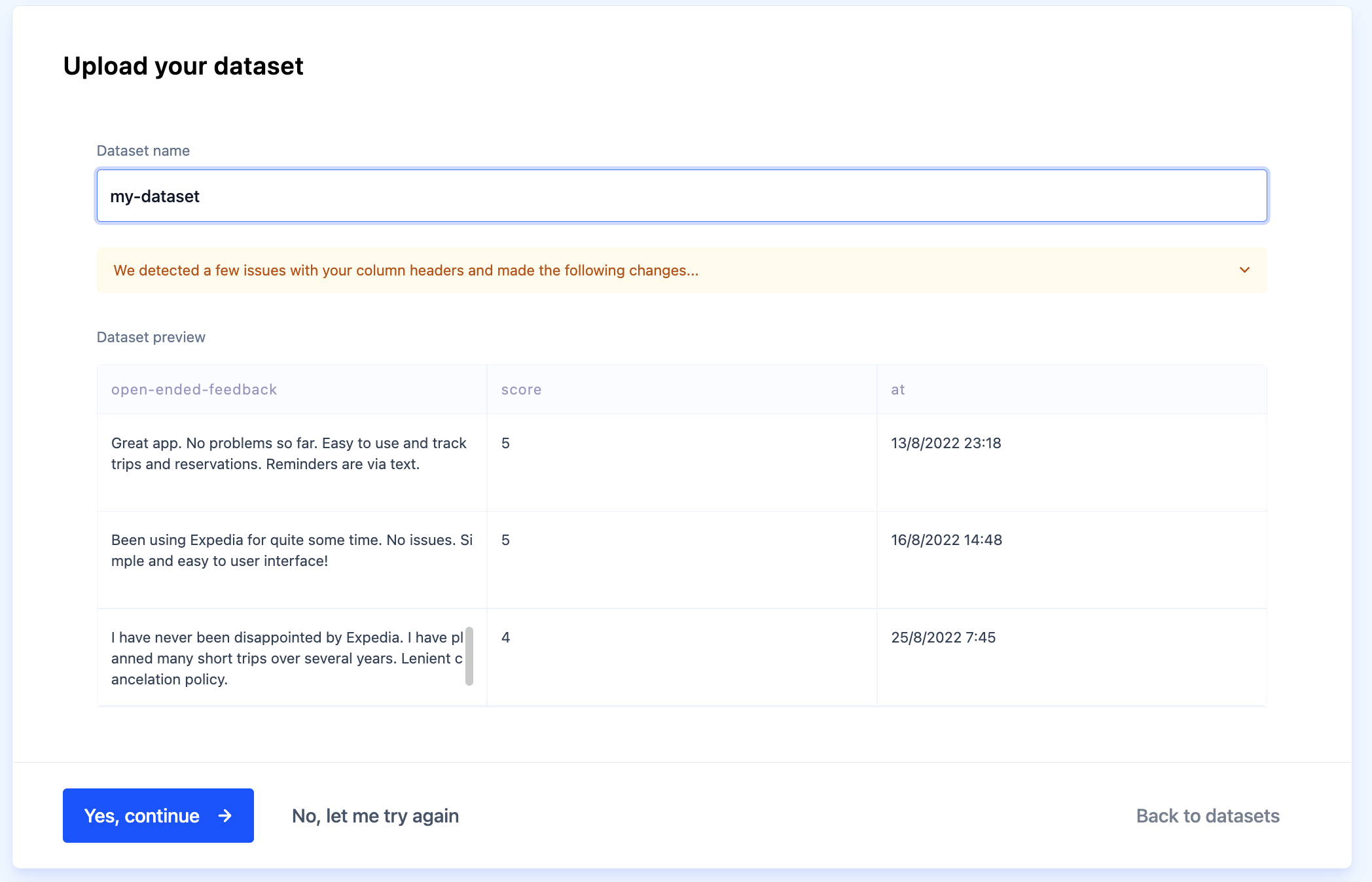Expand the column header issues chevron

coord(1244,270)
